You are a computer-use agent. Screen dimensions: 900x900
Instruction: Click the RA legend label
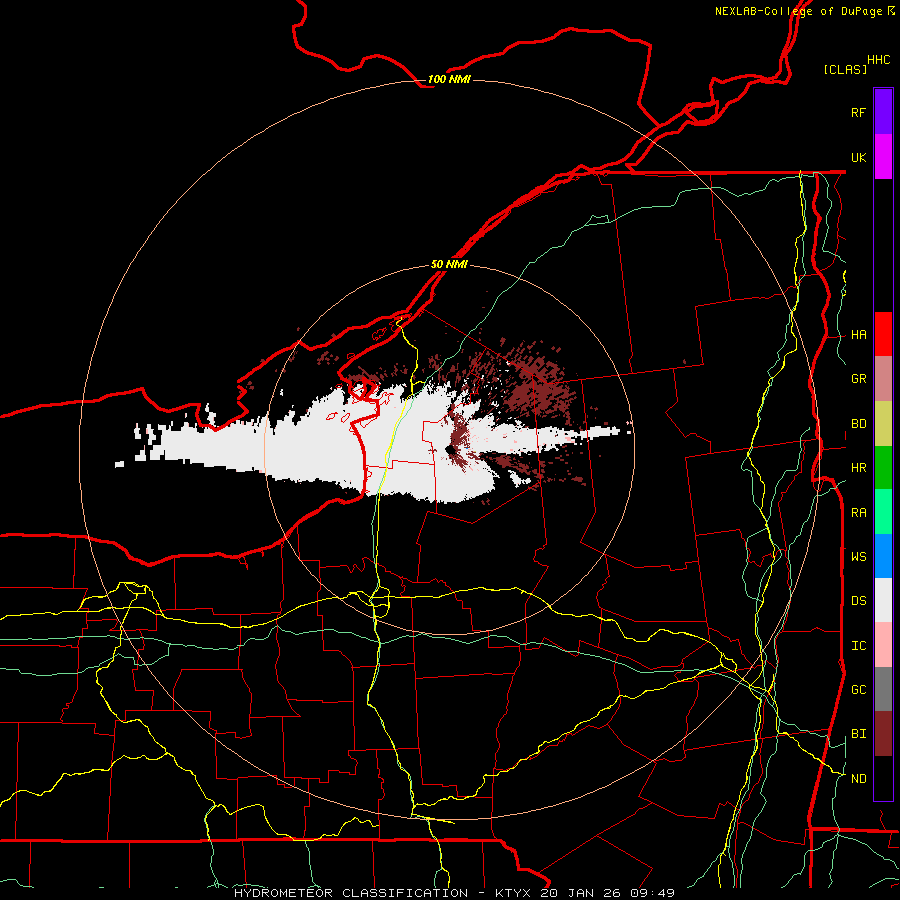tap(858, 513)
